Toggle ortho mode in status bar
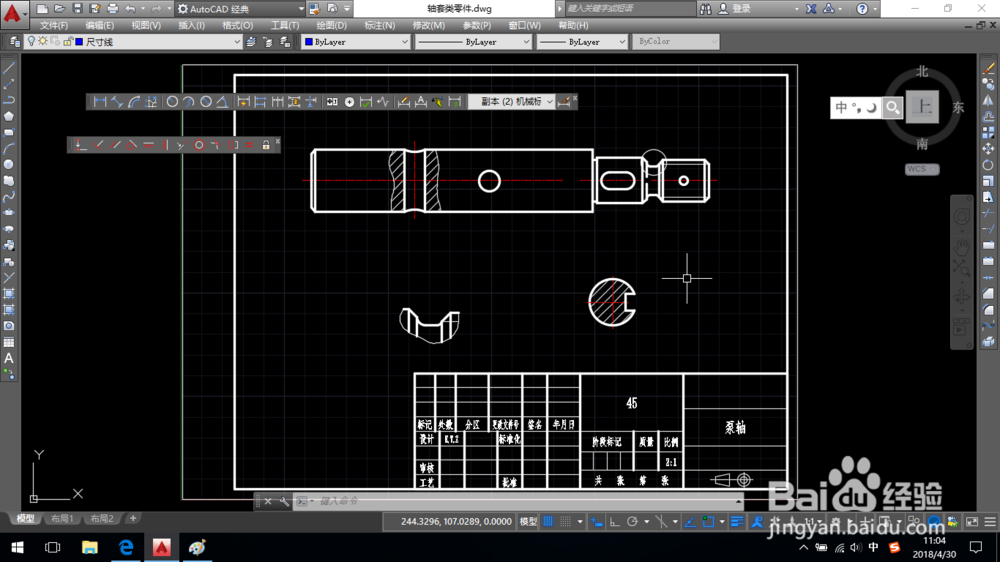 [x=614, y=522]
